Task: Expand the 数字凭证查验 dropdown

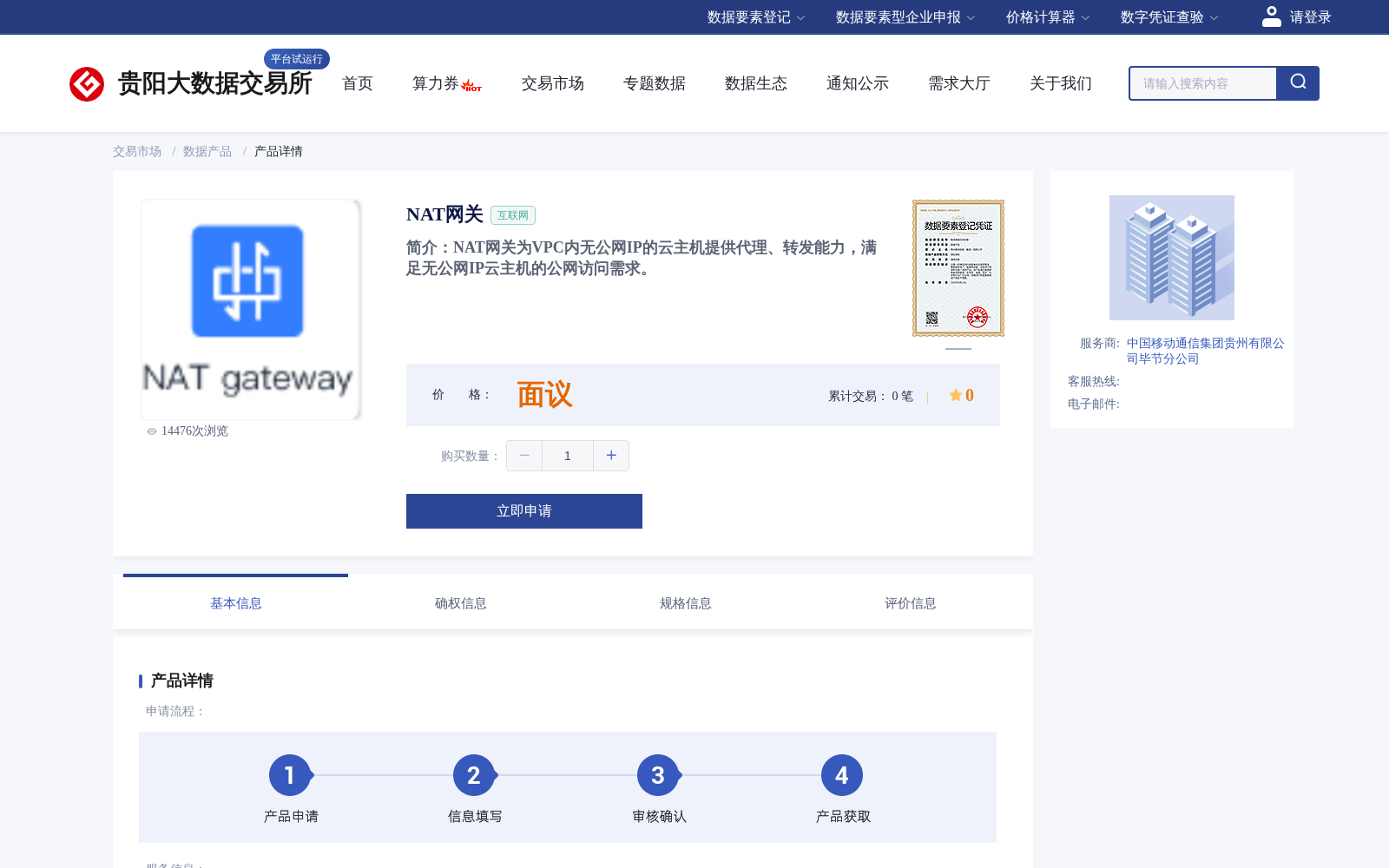Action: pos(1169,17)
